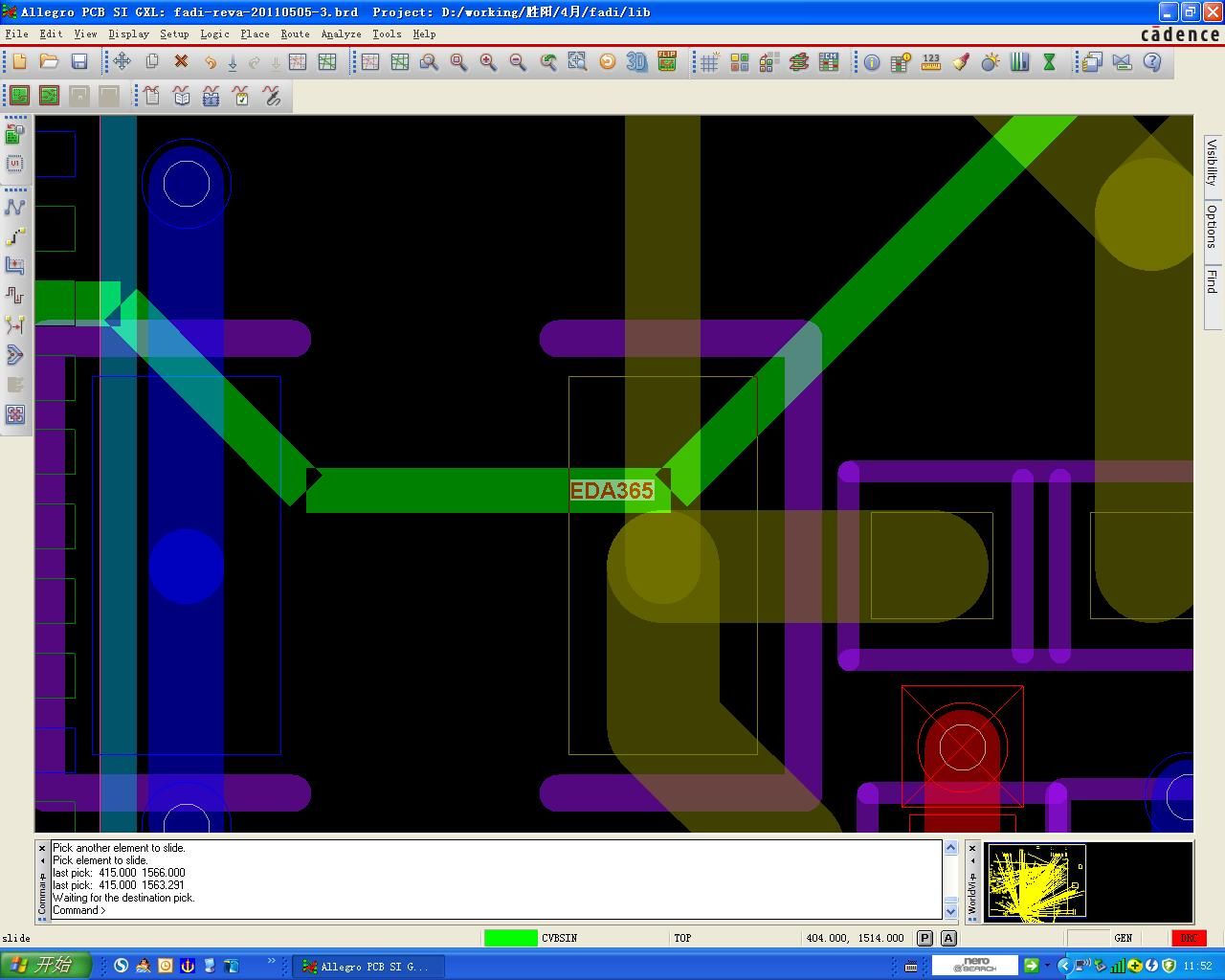Open the layer stackup (cross-section) icon

798,62
